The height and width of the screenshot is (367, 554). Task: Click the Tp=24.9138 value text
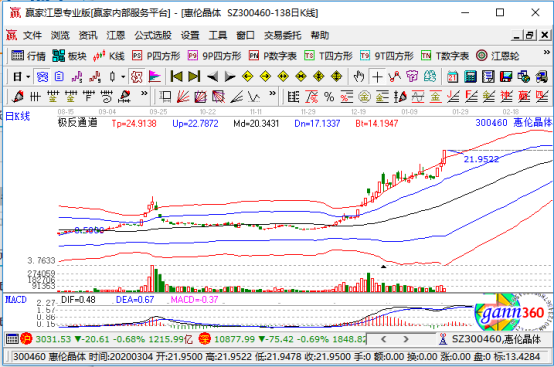134,123
